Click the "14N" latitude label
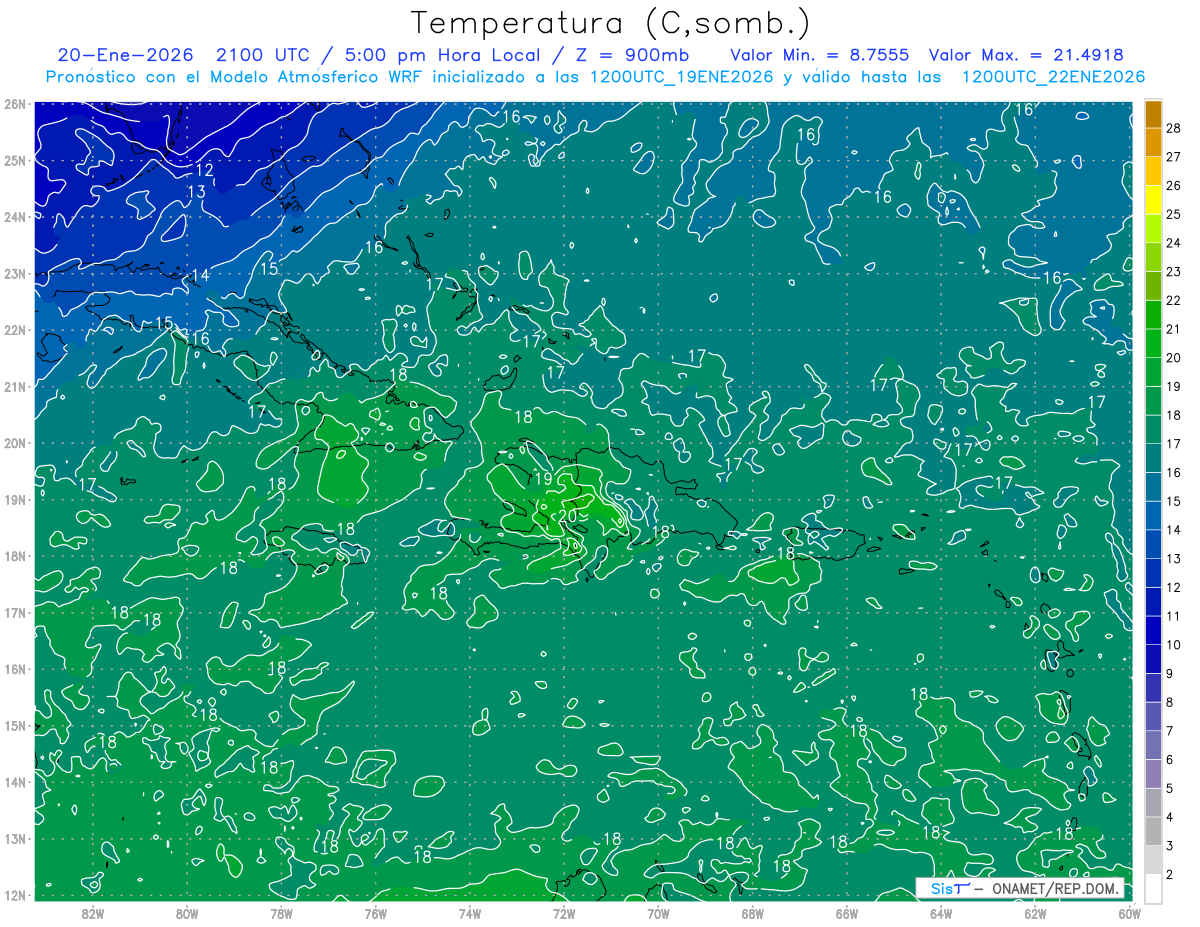The width and height of the screenshot is (1200, 927). [x=14, y=782]
